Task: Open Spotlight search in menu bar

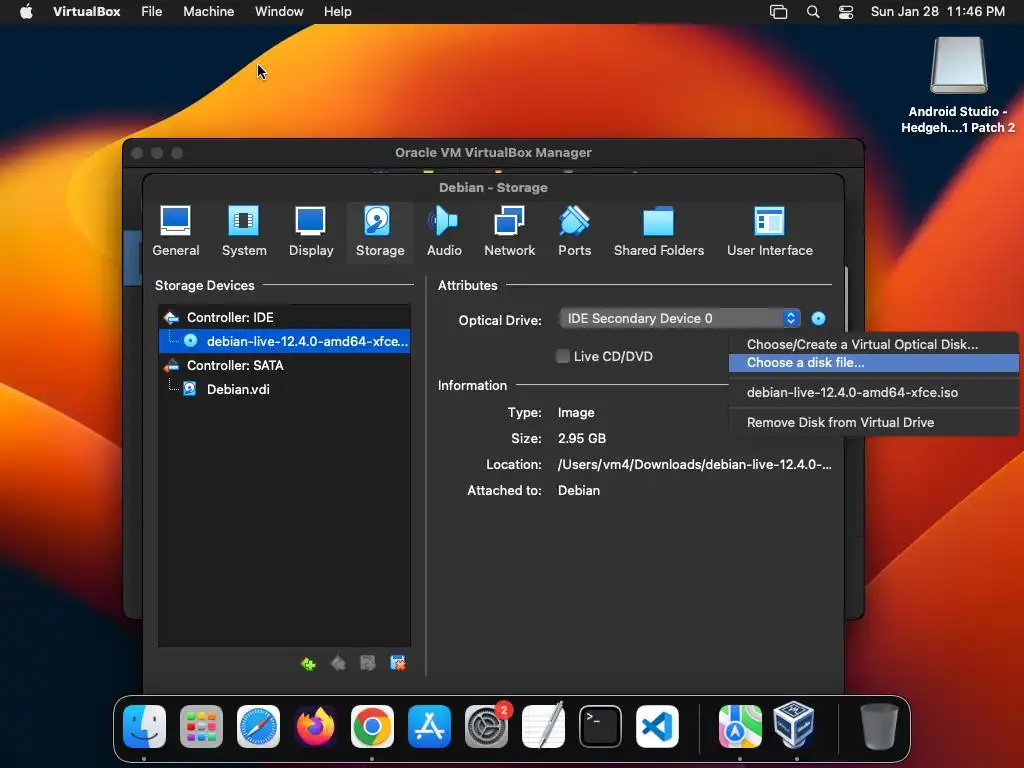Action: tap(813, 12)
